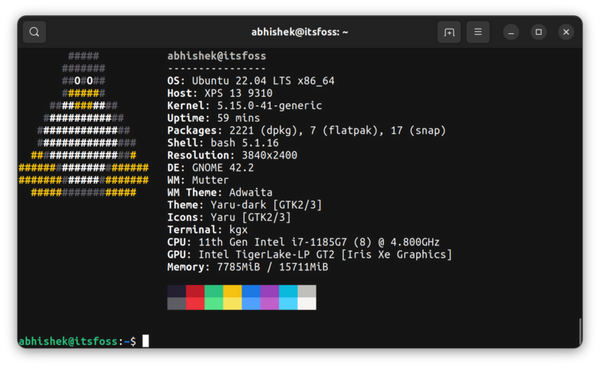Click the Memory 7785MiB usage line
Image resolution: width=600 pixels, height=368 pixels.
pyautogui.click(x=248, y=267)
